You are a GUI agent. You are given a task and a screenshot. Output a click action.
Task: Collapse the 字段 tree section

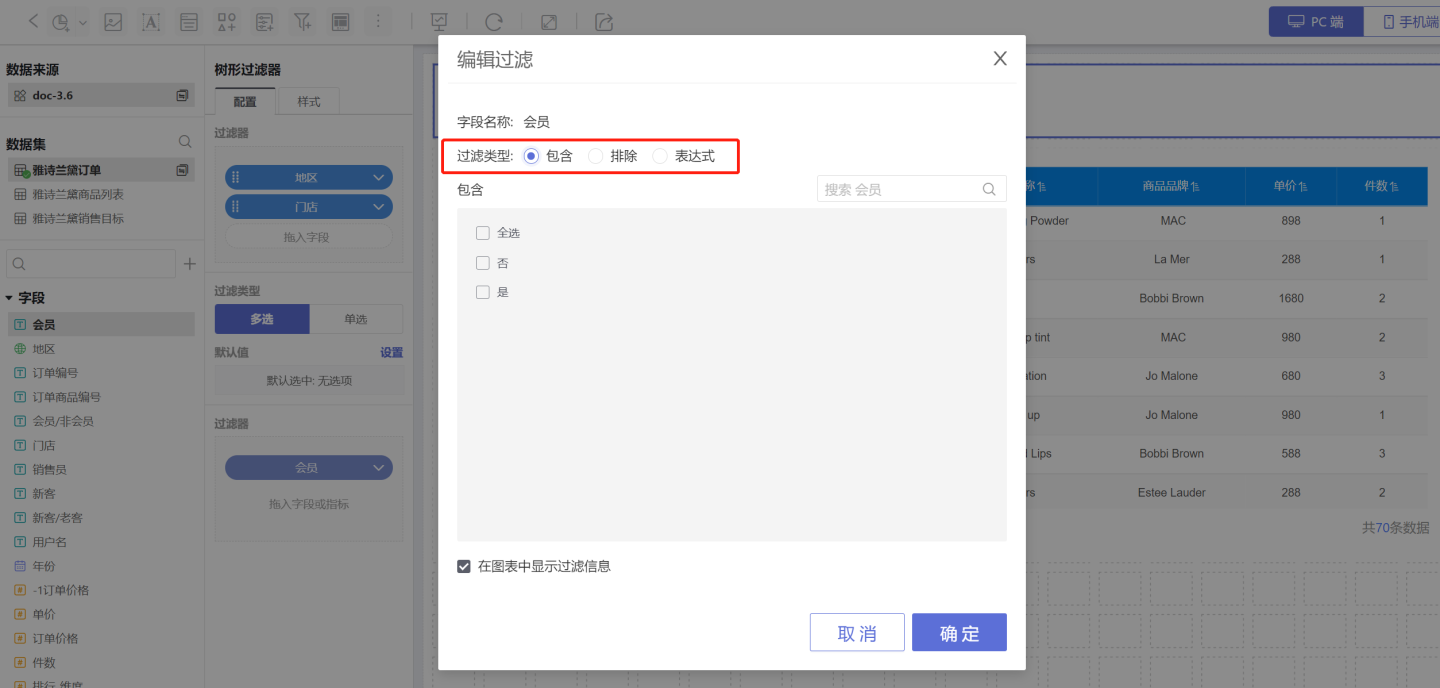click(10, 298)
